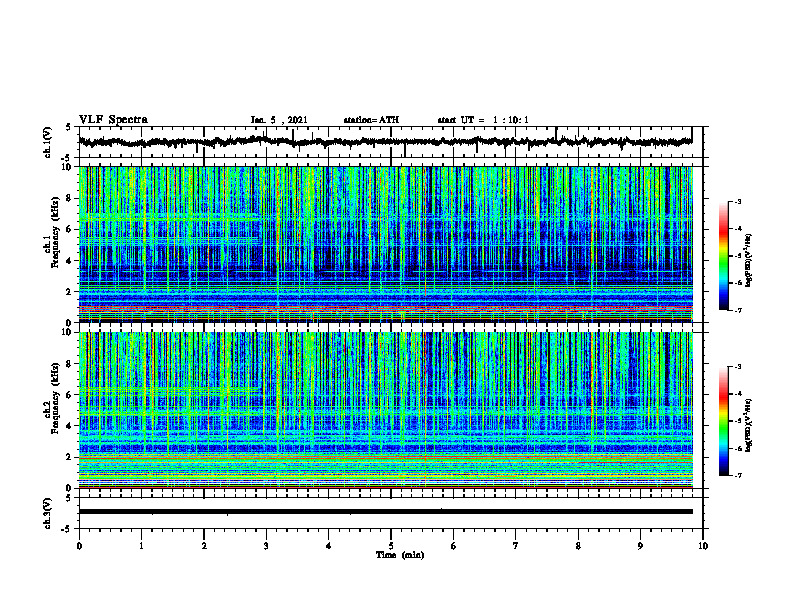792x612 pixels.
Task: Select the "Time (min)" axis label
Action: coord(400,555)
